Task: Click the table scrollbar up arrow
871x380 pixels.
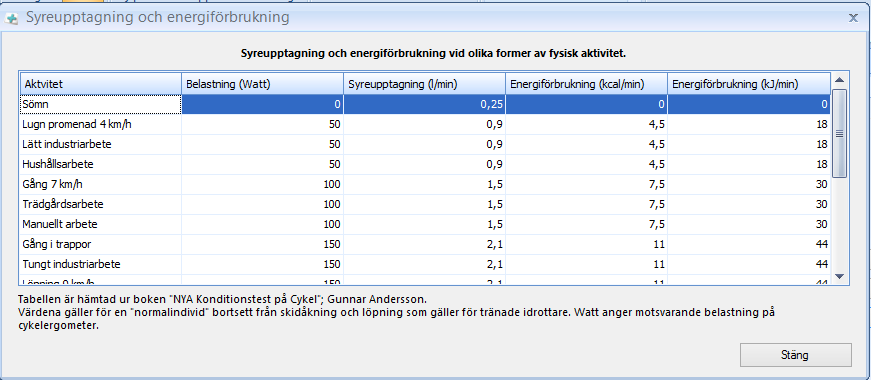Action: coord(839,79)
